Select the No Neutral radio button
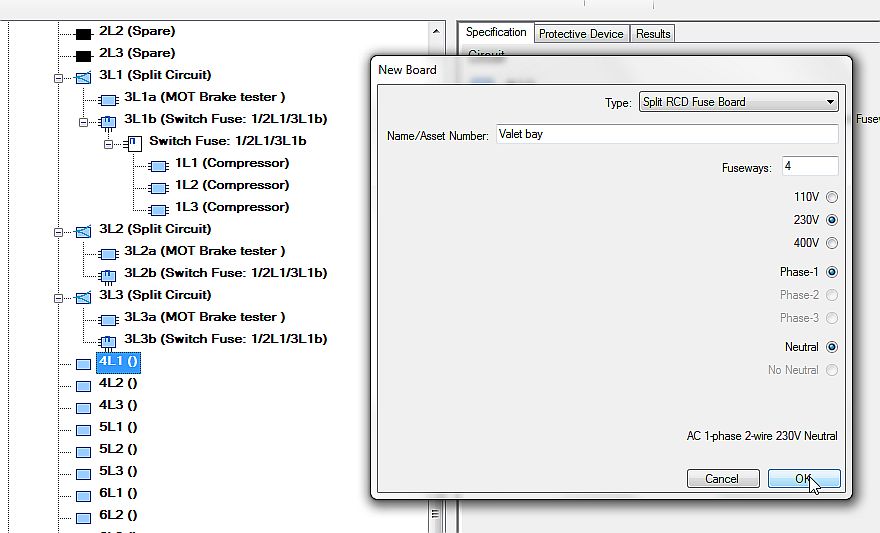The image size is (880, 533). [832, 370]
